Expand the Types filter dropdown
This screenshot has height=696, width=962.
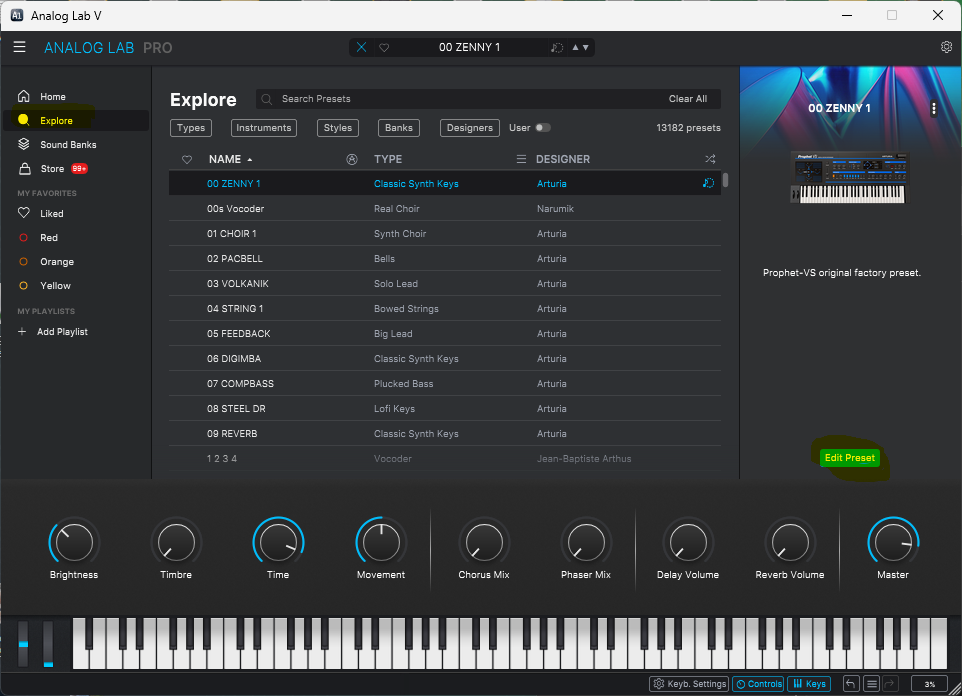(191, 128)
